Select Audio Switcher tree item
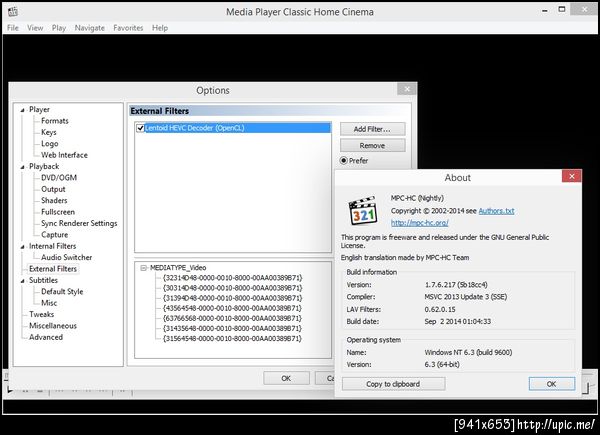The image size is (600, 435). [67, 257]
